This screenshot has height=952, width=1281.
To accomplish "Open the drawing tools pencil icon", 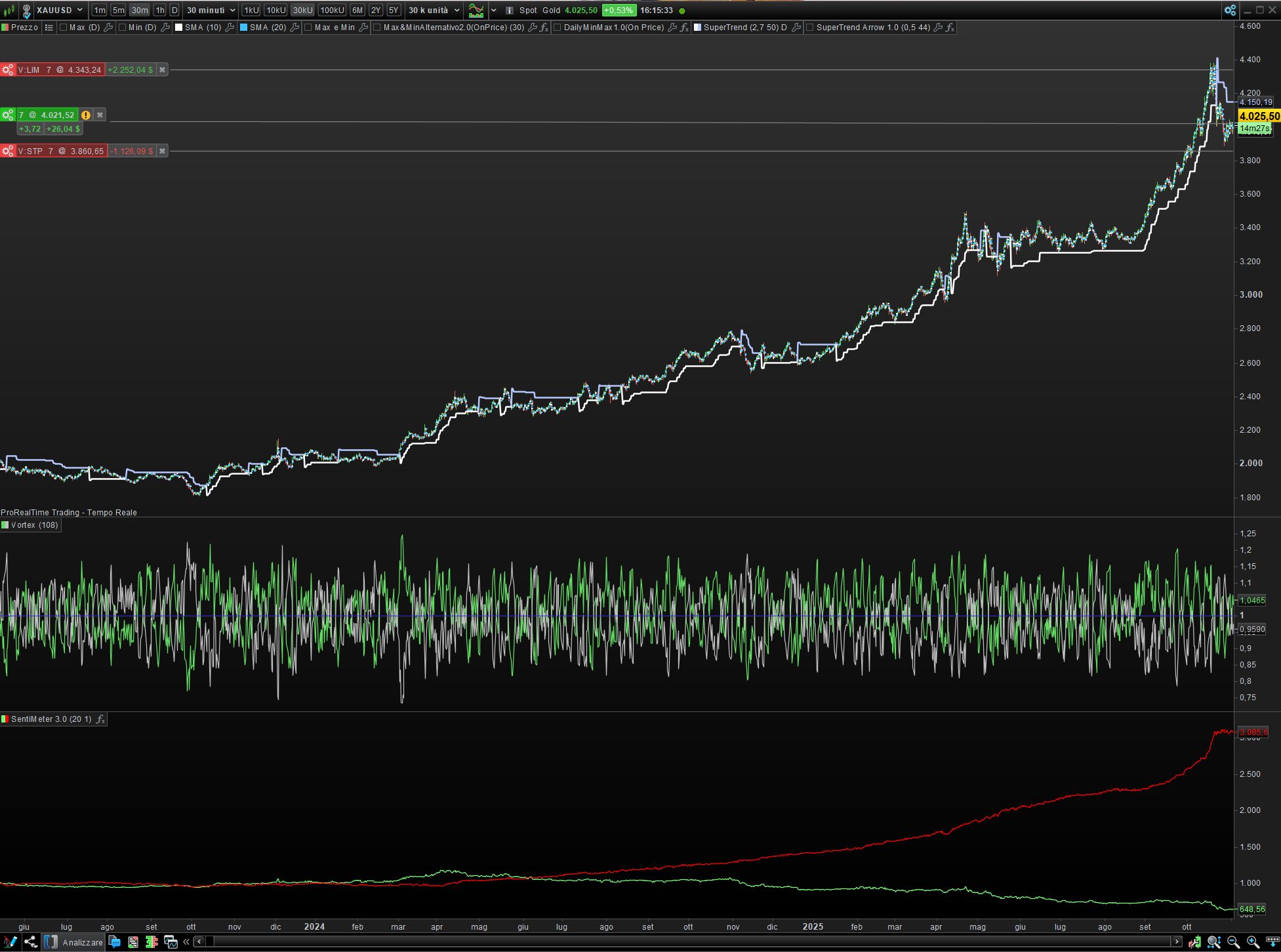I will coord(10,942).
